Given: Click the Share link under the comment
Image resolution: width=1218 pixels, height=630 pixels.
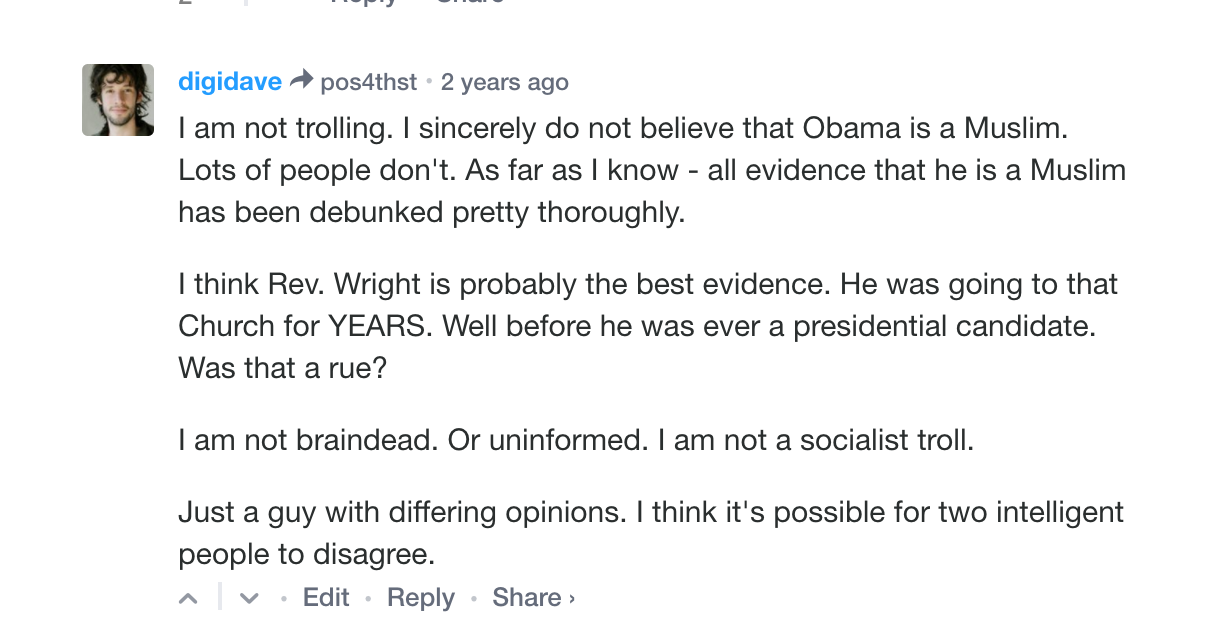Looking at the screenshot, I should point(526,598).
